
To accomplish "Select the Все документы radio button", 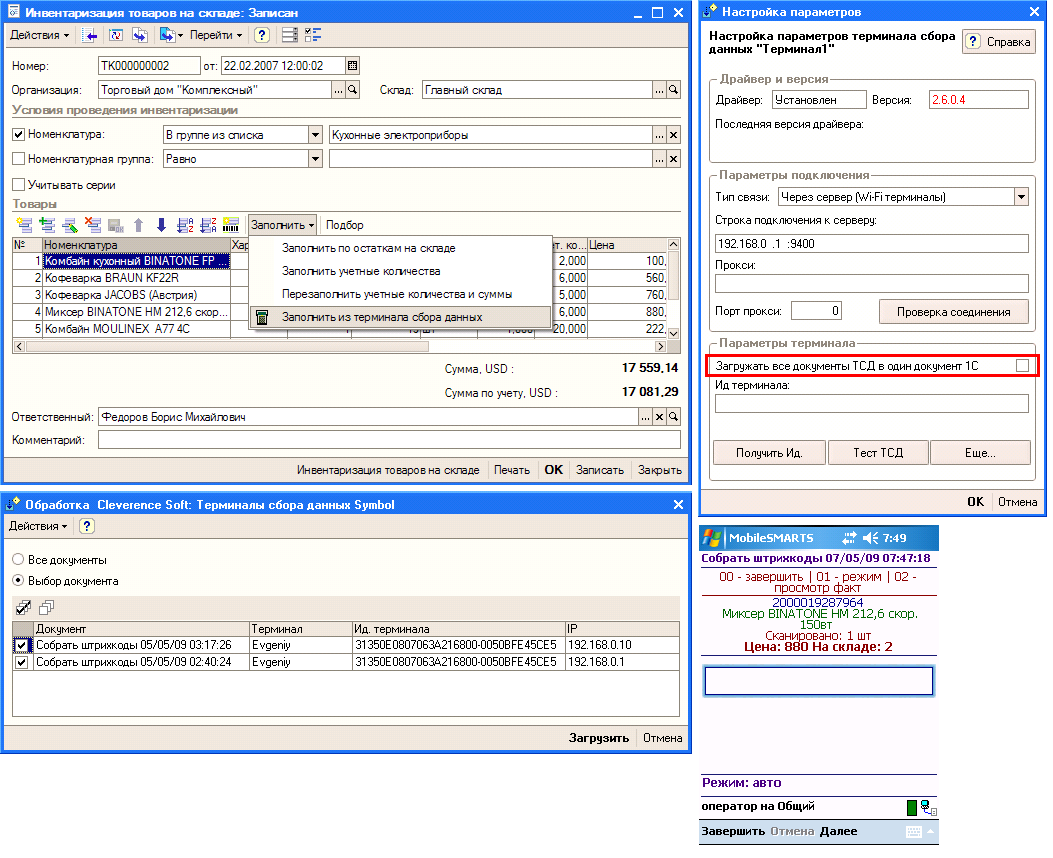I will [x=18, y=560].
